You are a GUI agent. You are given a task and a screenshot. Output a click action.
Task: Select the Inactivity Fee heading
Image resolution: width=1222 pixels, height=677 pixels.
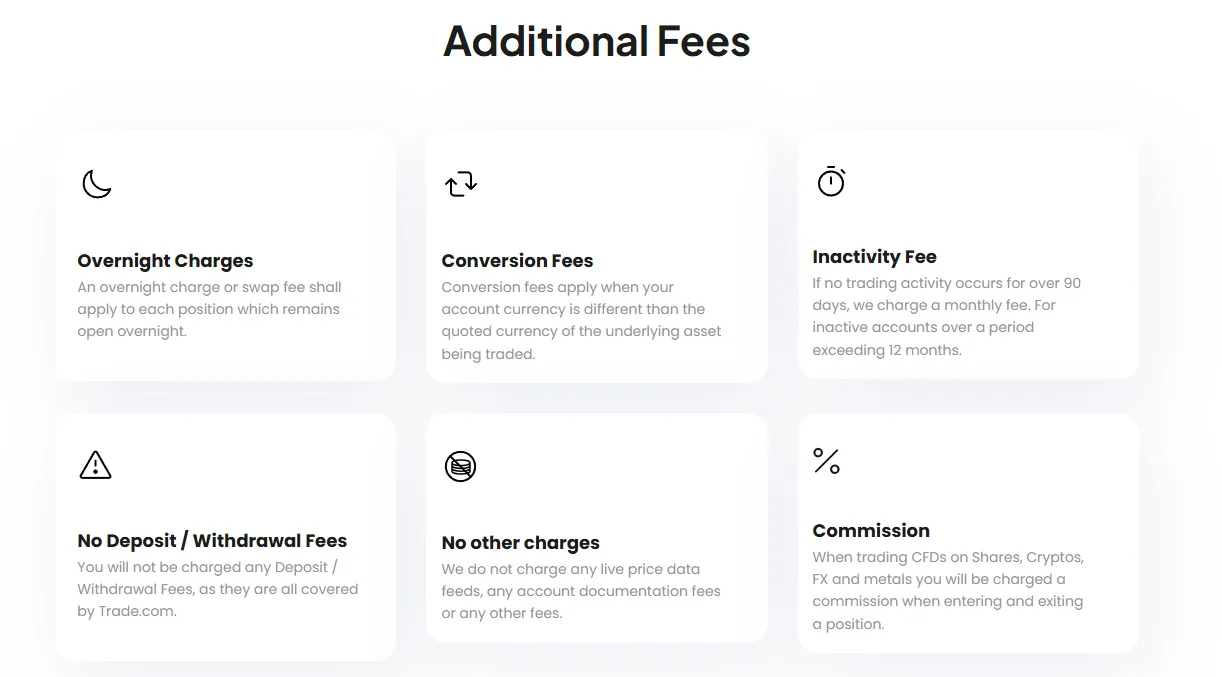pos(874,257)
